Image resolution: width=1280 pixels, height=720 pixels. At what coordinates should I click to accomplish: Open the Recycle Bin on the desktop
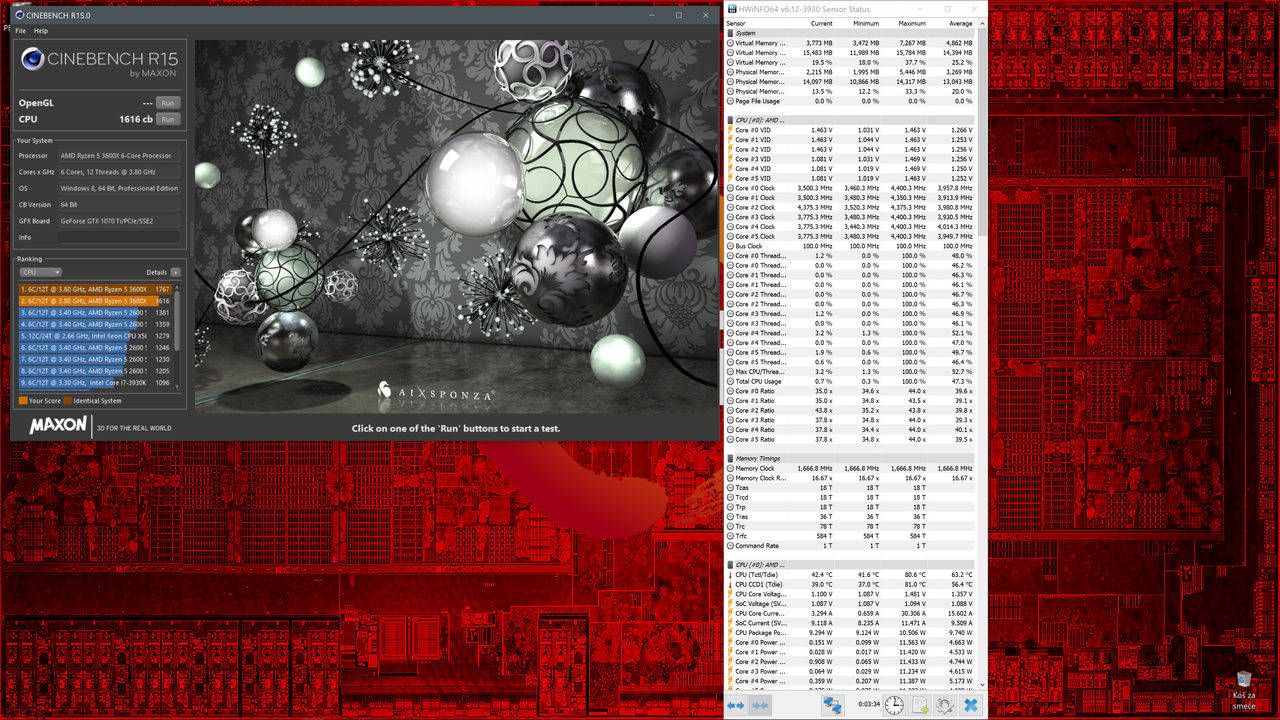tap(1243, 686)
